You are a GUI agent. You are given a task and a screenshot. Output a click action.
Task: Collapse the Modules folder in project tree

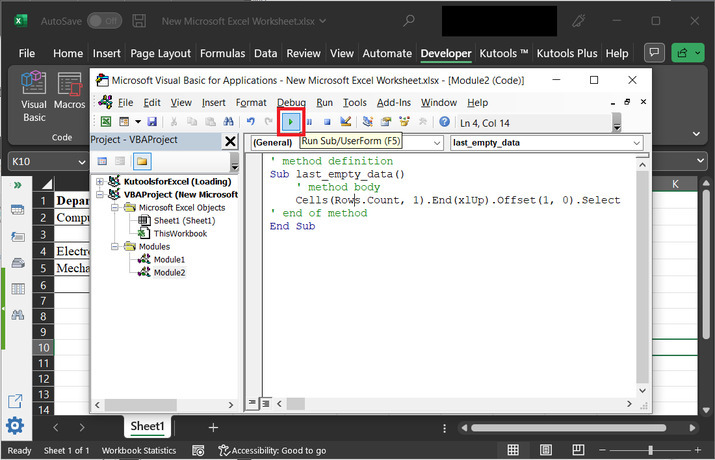tap(115, 246)
